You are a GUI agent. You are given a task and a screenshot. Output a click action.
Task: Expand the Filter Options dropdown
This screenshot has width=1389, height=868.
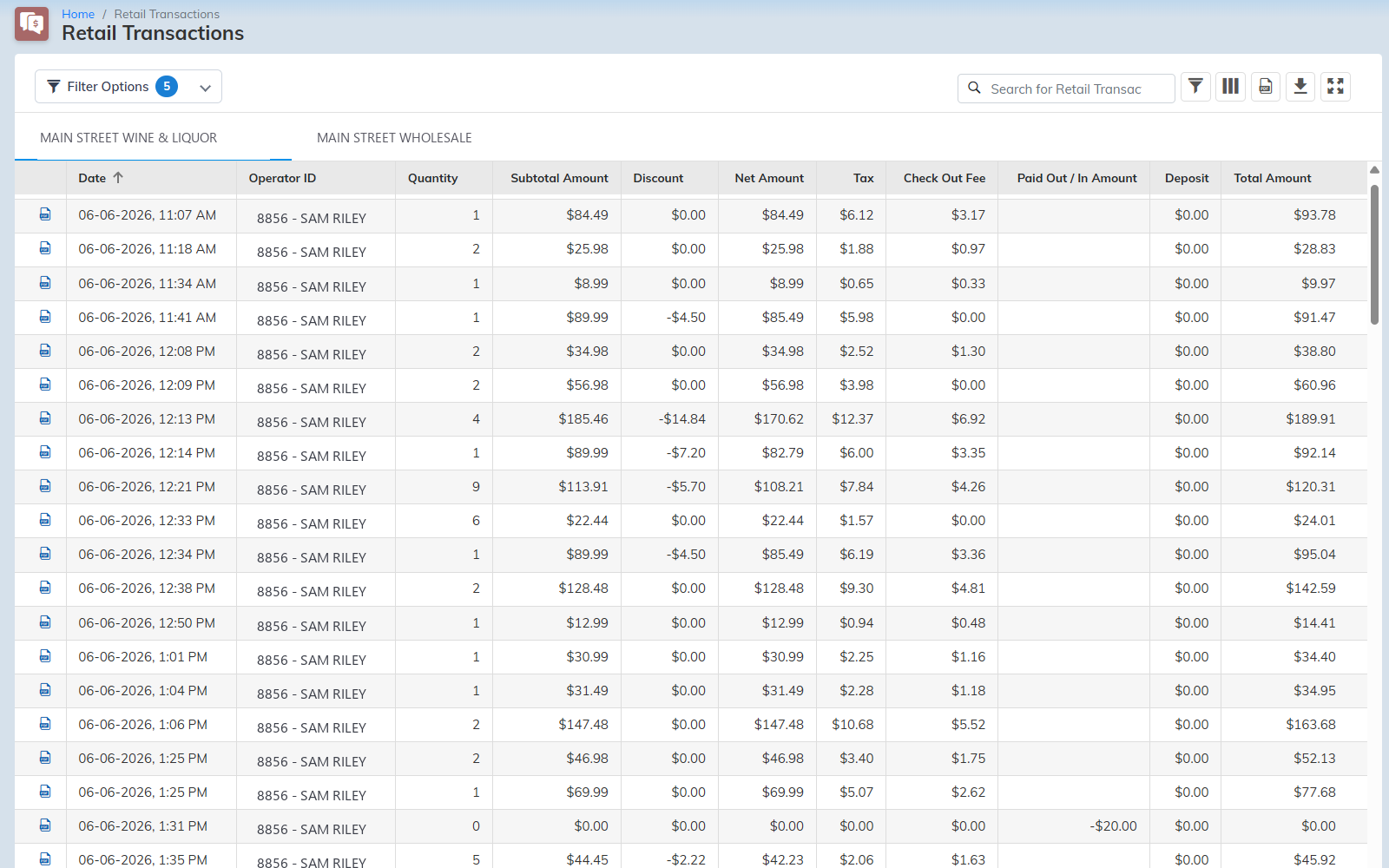(x=128, y=86)
